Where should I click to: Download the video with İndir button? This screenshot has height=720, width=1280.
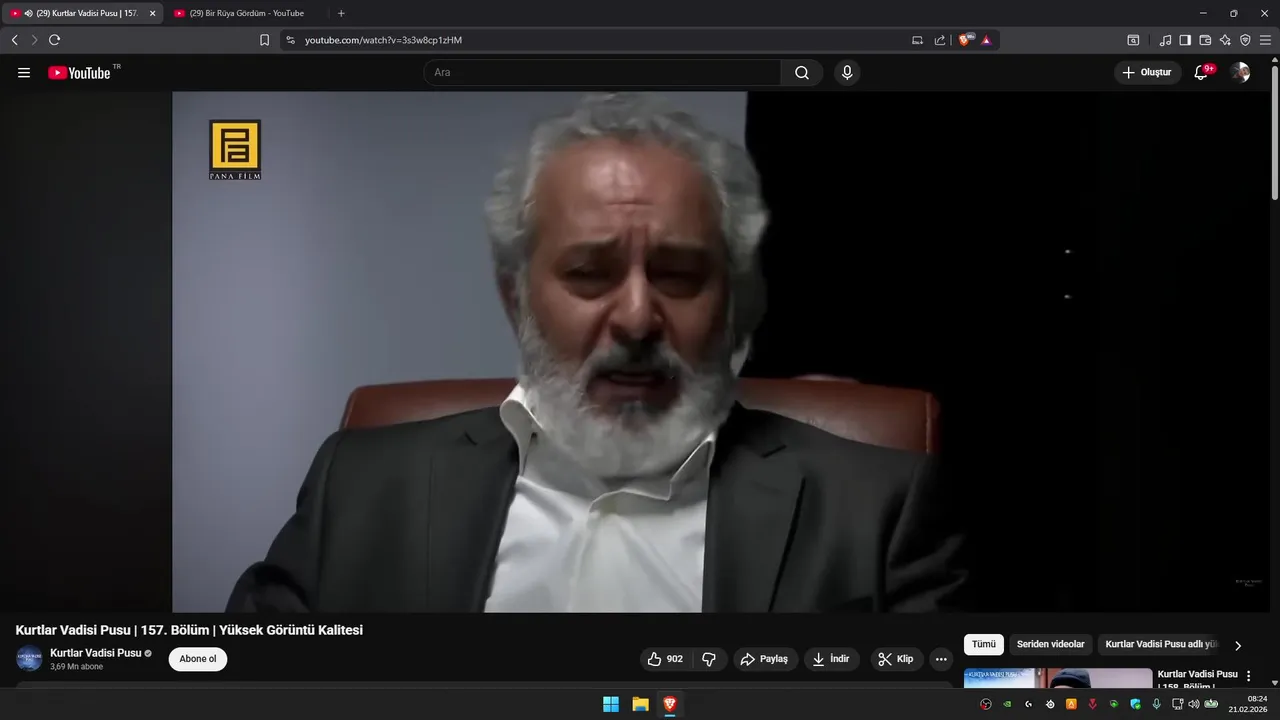coord(832,659)
